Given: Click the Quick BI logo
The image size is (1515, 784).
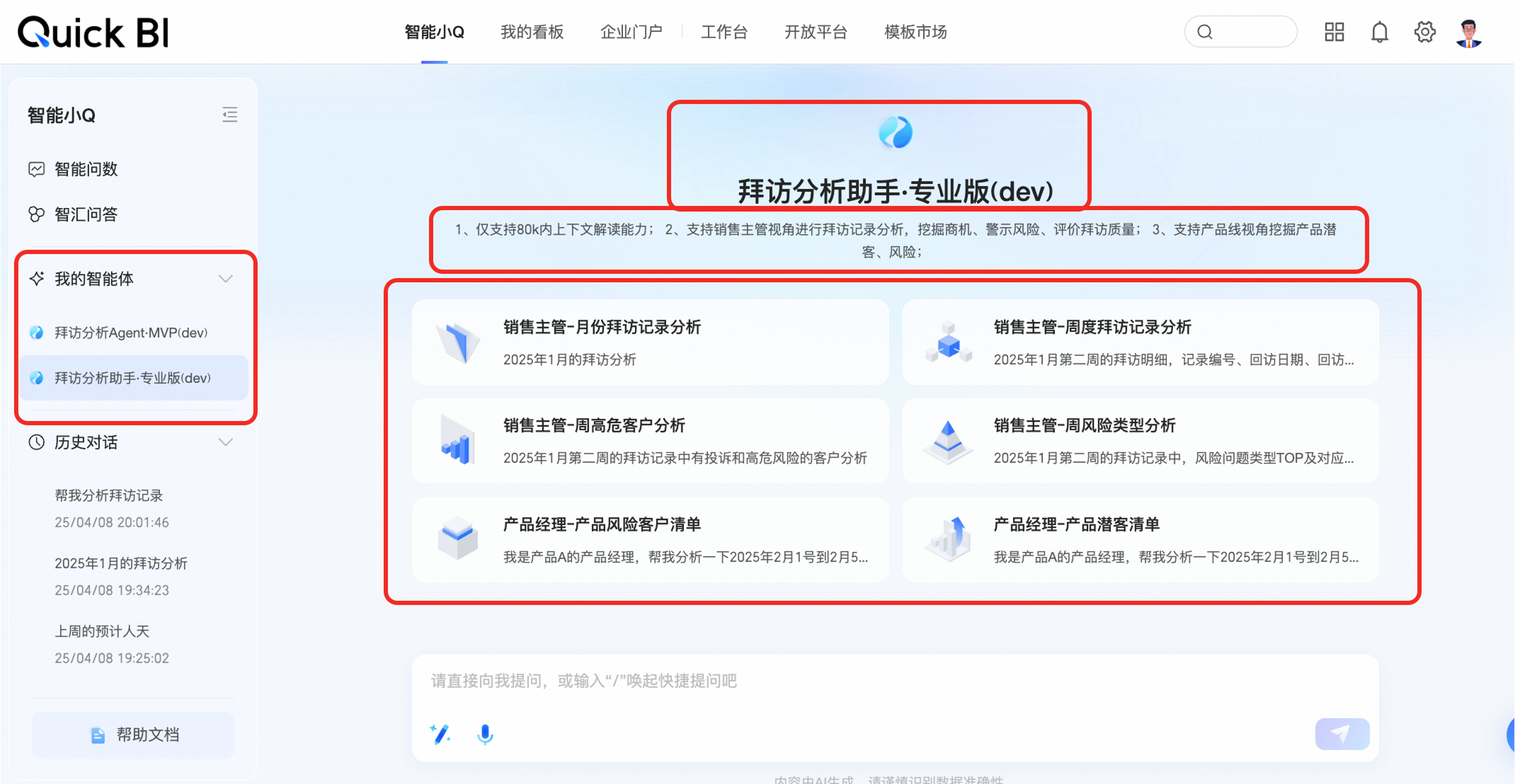Looking at the screenshot, I should tap(93, 32).
